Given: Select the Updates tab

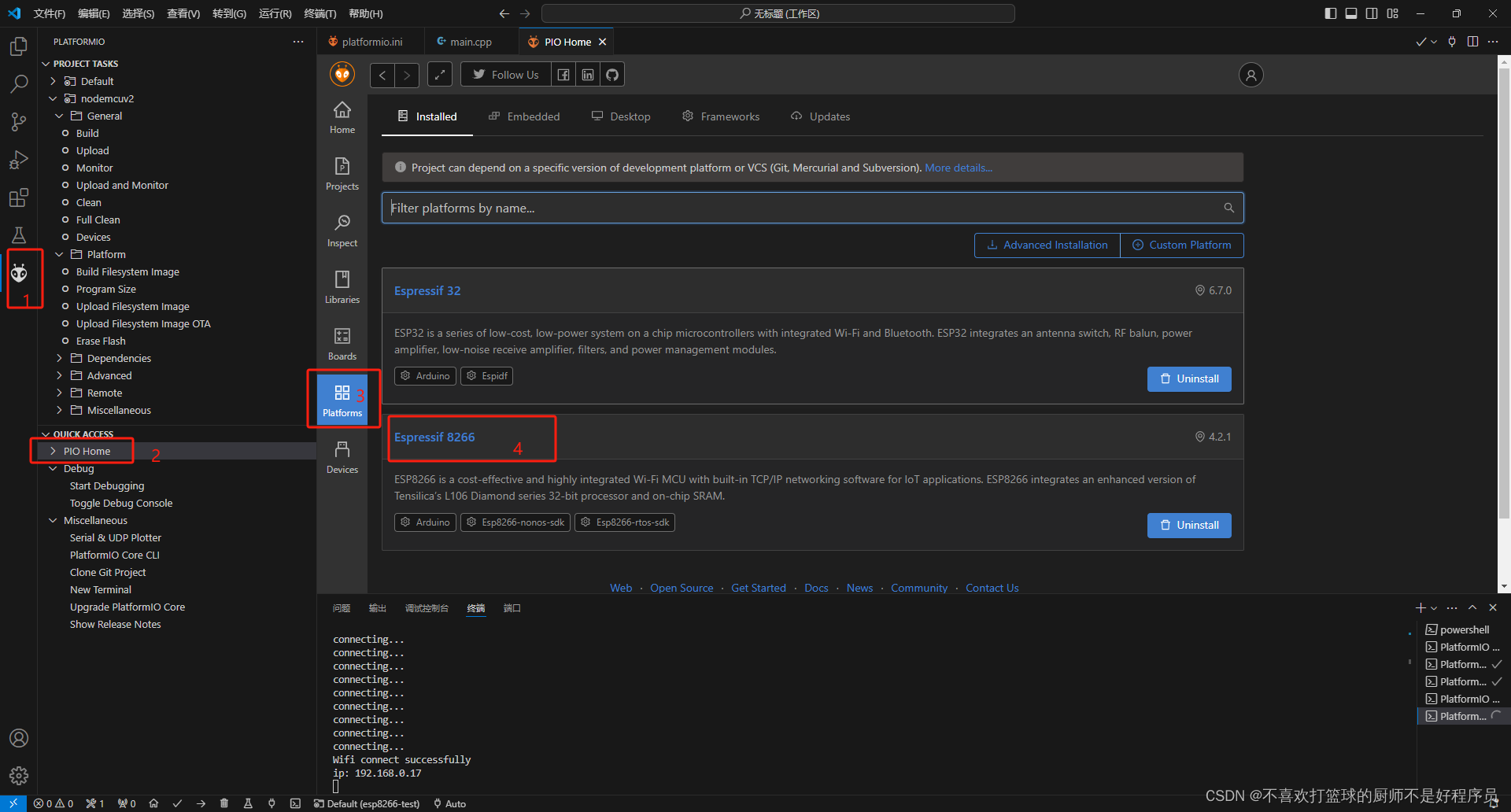Looking at the screenshot, I should click(x=821, y=116).
